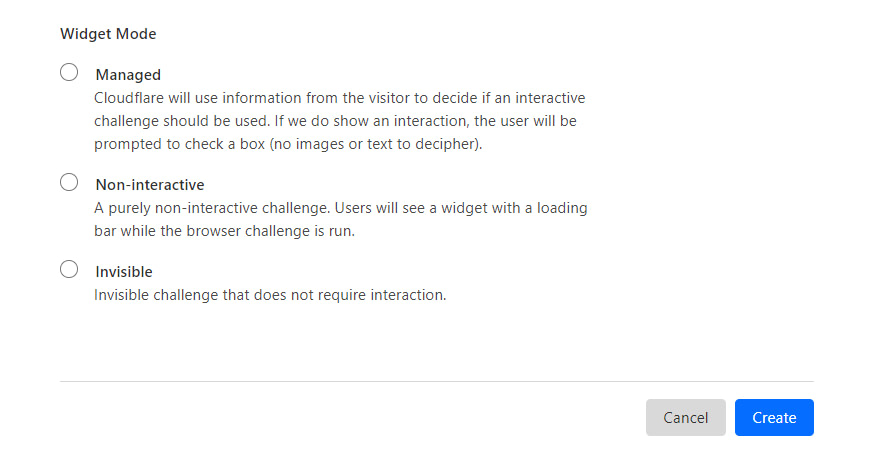Click the horizontal divider above the buttons
895x454 pixels.
[437, 381]
